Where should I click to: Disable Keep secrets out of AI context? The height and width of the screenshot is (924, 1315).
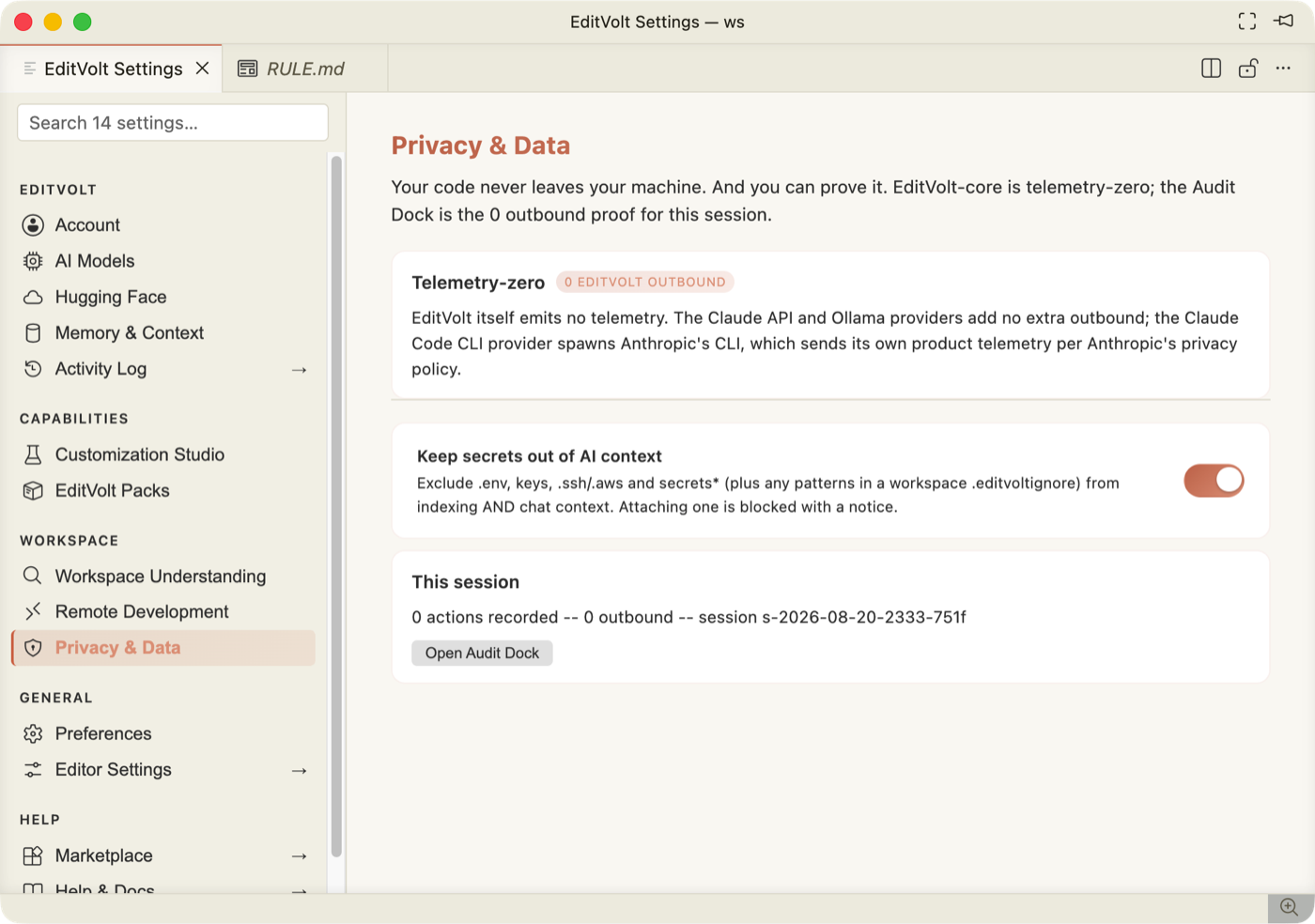1214,481
